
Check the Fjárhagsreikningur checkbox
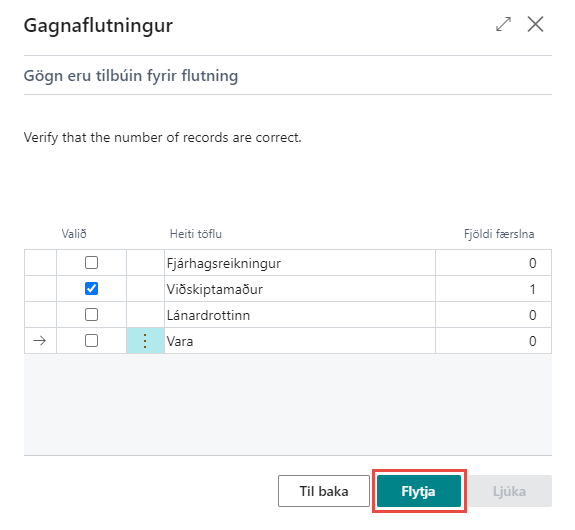[91, 263]
